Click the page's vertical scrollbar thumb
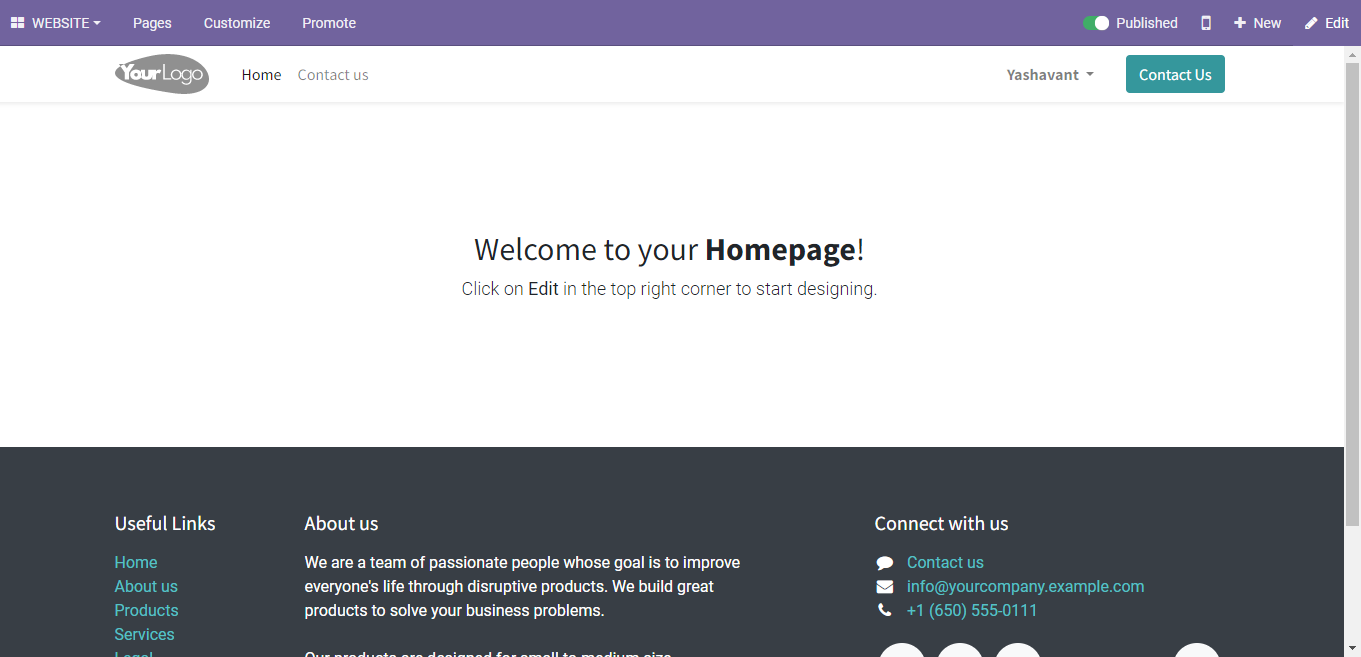The width and height of the screenshot is (1361, 657). 1352,290
